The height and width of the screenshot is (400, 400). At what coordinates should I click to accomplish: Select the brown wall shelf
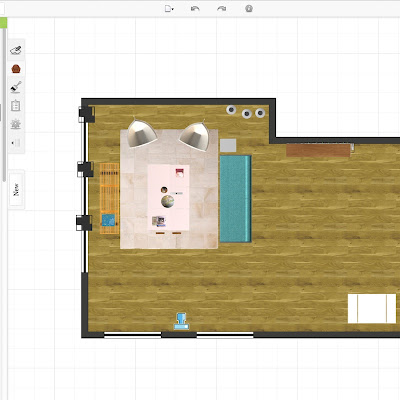[x=318, y=150]
